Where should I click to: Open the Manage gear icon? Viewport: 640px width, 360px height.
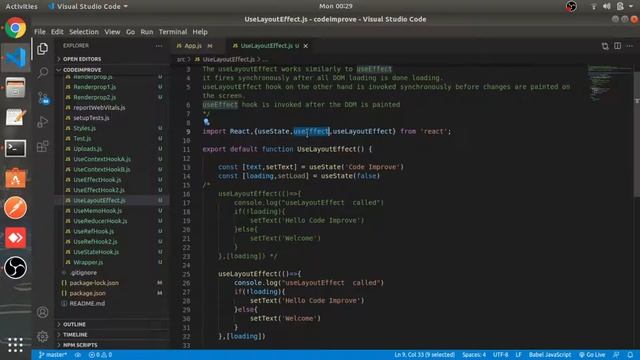point(42,337)
